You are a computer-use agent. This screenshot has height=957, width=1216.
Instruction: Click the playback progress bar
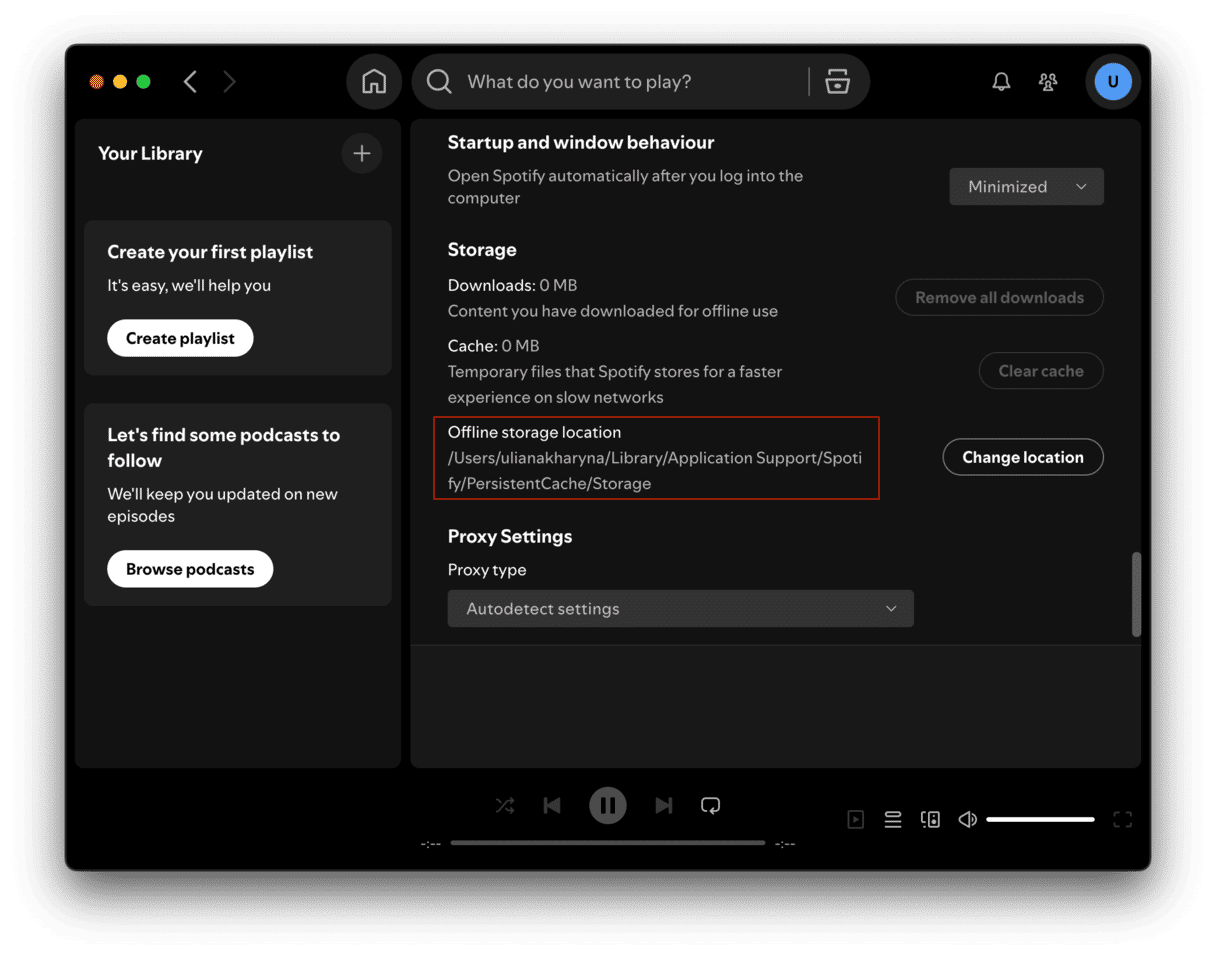tap(608, 843)
